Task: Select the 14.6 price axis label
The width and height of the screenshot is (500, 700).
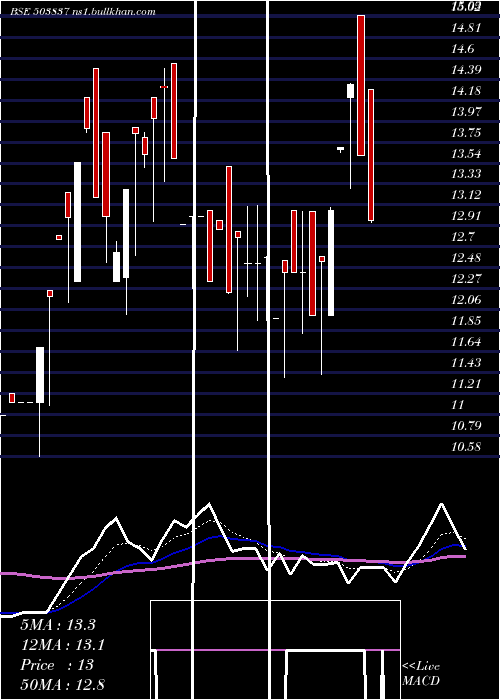Action: pos(463,49)
